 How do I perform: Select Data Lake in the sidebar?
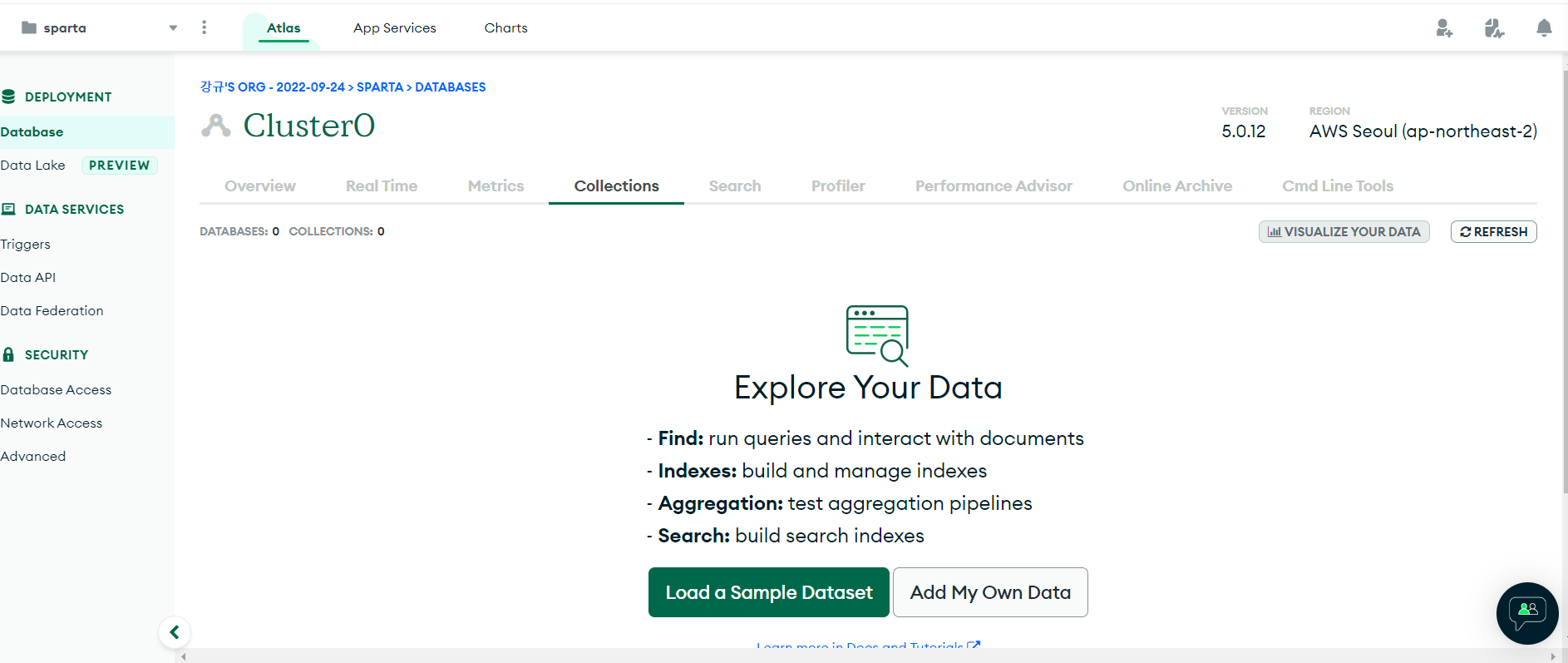coord(33,165)
